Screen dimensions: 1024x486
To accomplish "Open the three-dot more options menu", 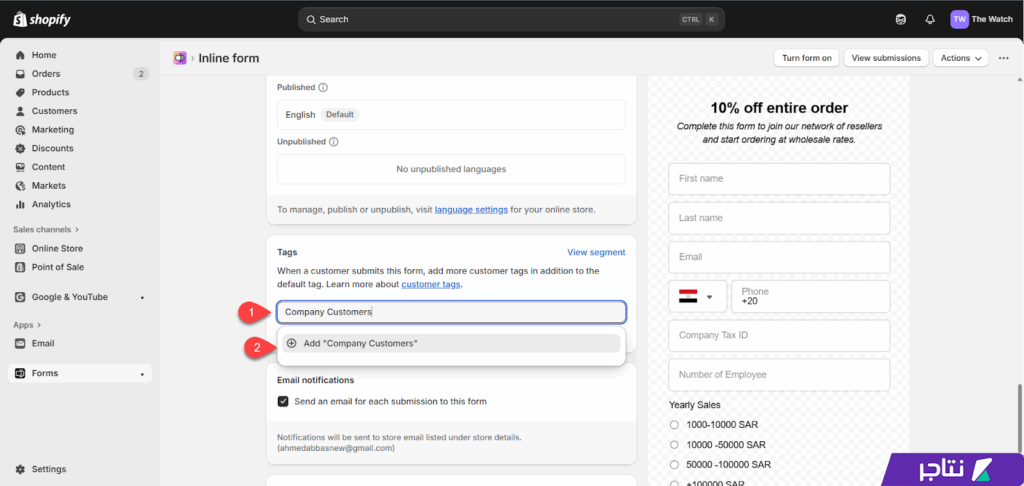I will pyautogui.click(x=1004, y=58).
